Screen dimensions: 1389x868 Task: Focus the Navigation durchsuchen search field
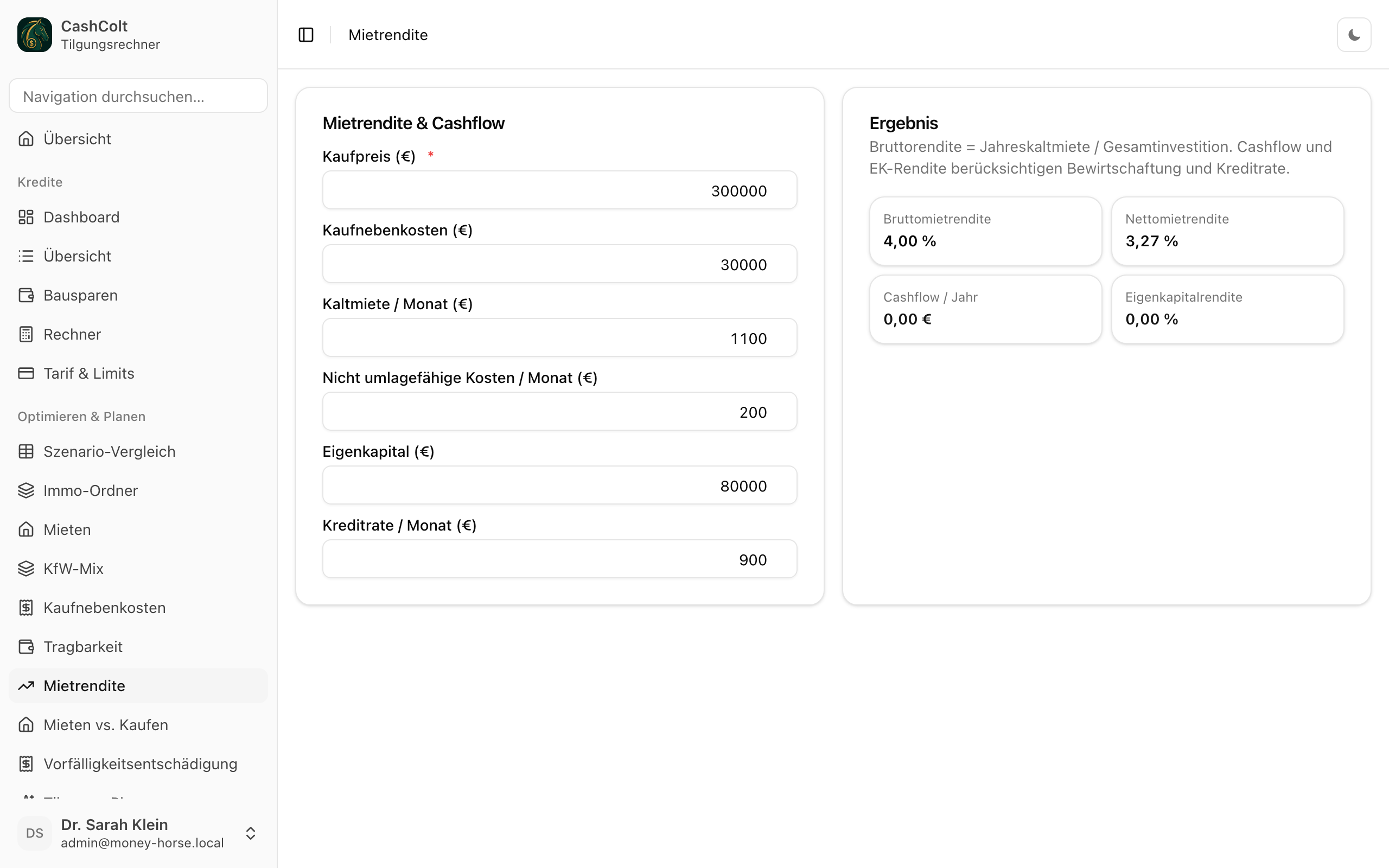click(x=138, y=96)
